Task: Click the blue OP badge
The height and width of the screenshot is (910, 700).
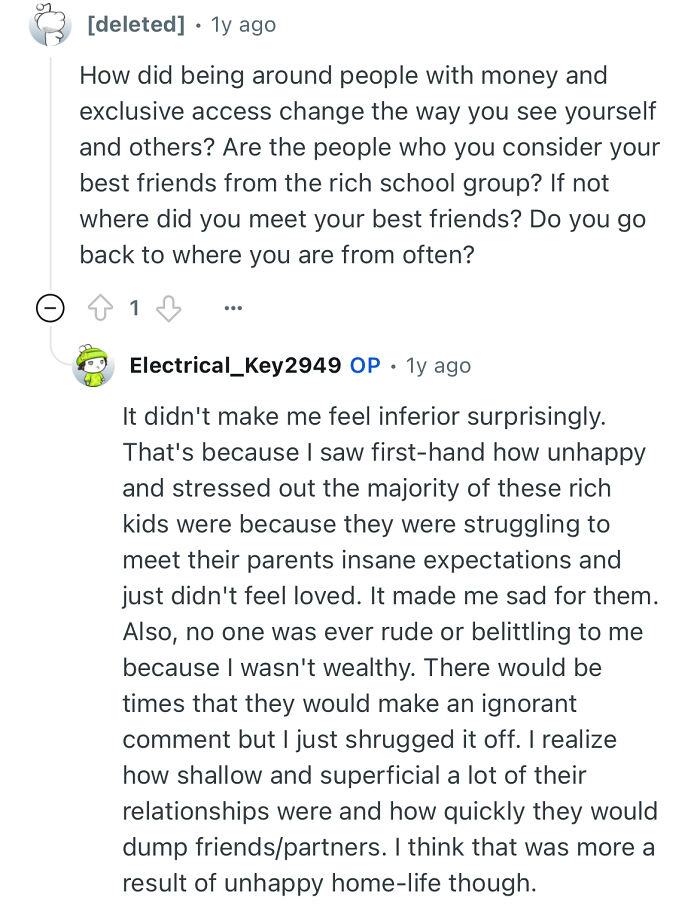Action: pyautogui.click(x=365, y=366)
